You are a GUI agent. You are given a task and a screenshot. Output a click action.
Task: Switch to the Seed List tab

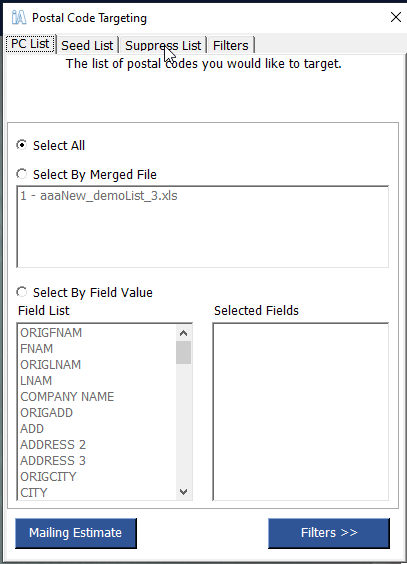click(87, 45)
